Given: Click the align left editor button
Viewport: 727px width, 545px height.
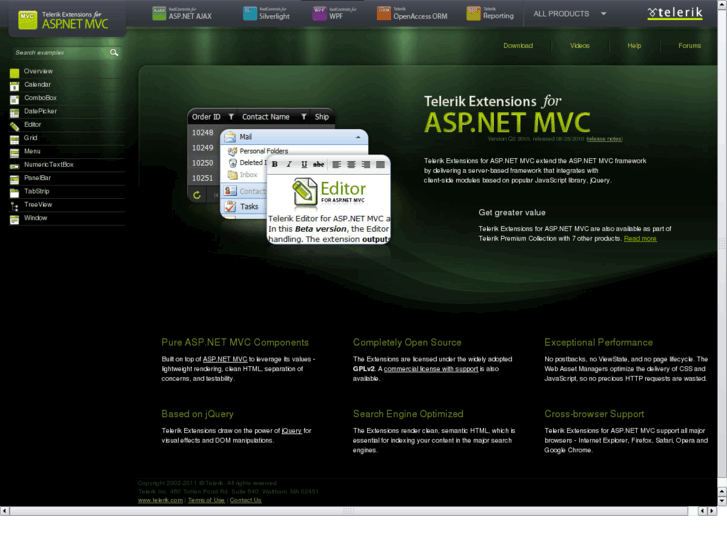Looking at the screenshot, I should 336,164.
